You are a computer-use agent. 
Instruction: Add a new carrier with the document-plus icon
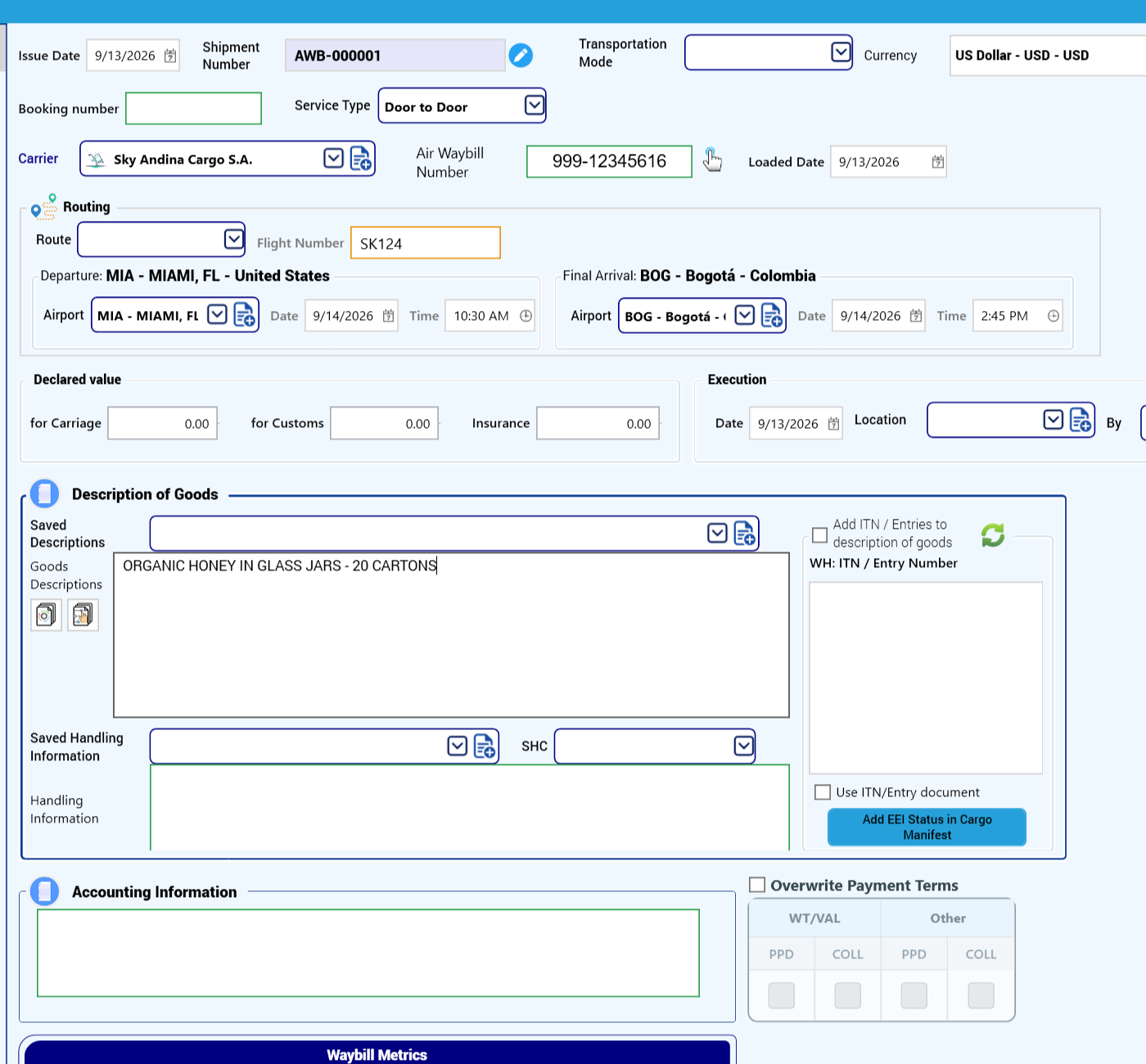[361, 159]
